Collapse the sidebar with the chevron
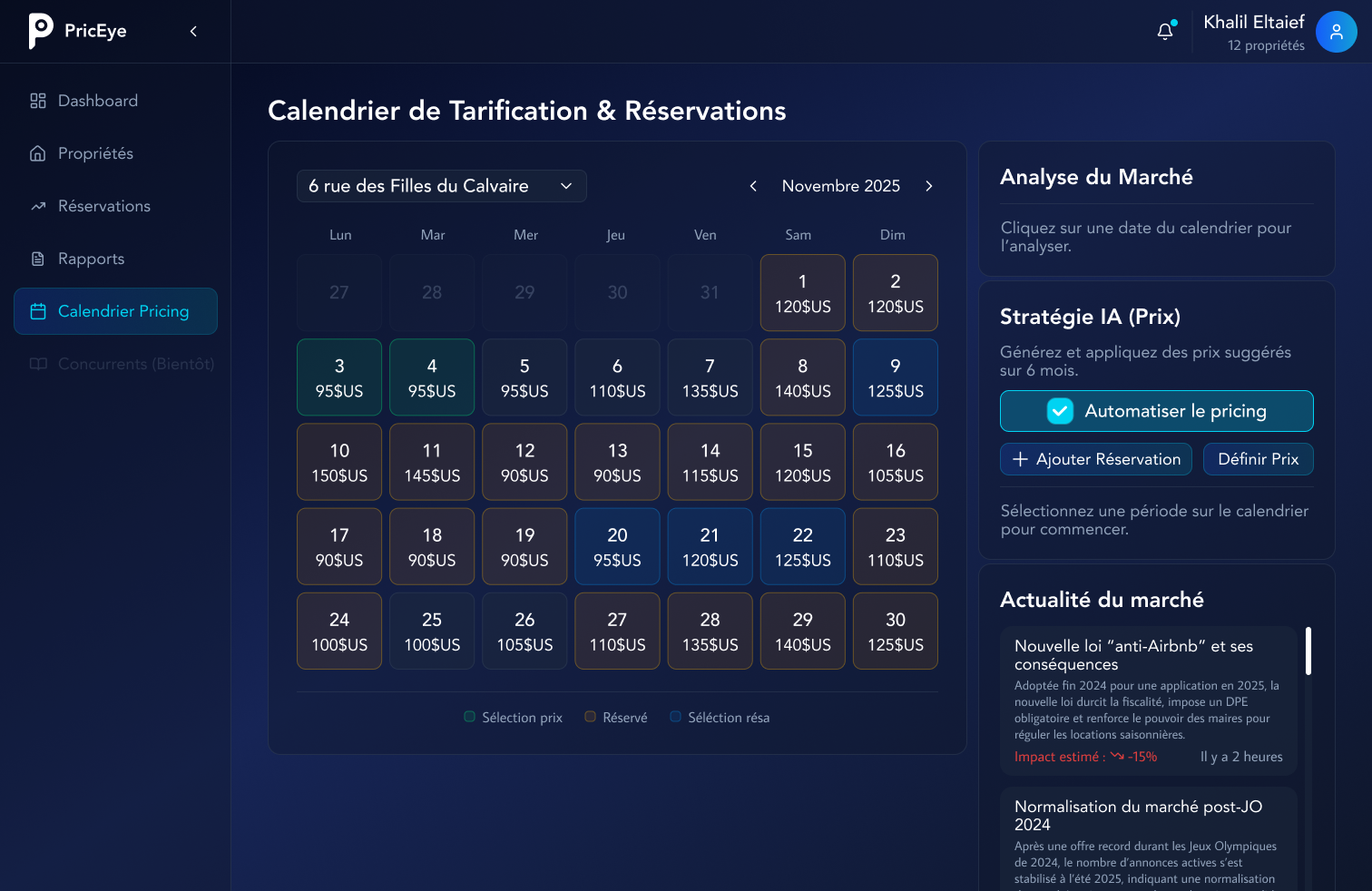1372x891 pixels. (x=193, y=32)
